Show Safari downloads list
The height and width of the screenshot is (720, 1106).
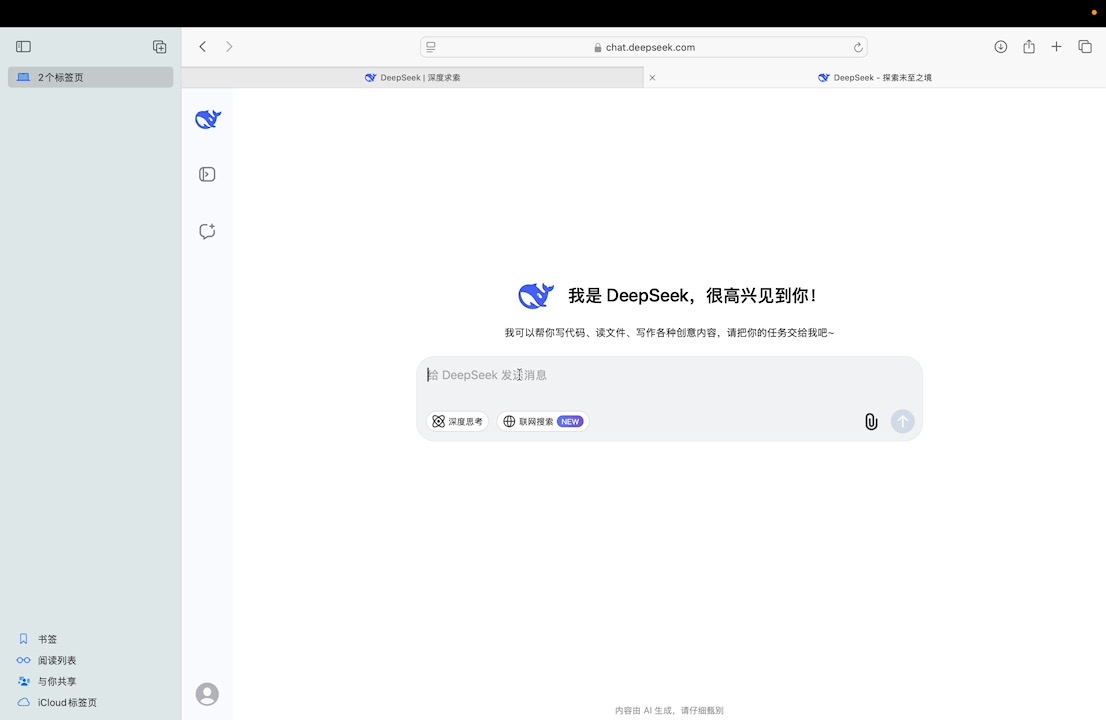point(1000,47)
